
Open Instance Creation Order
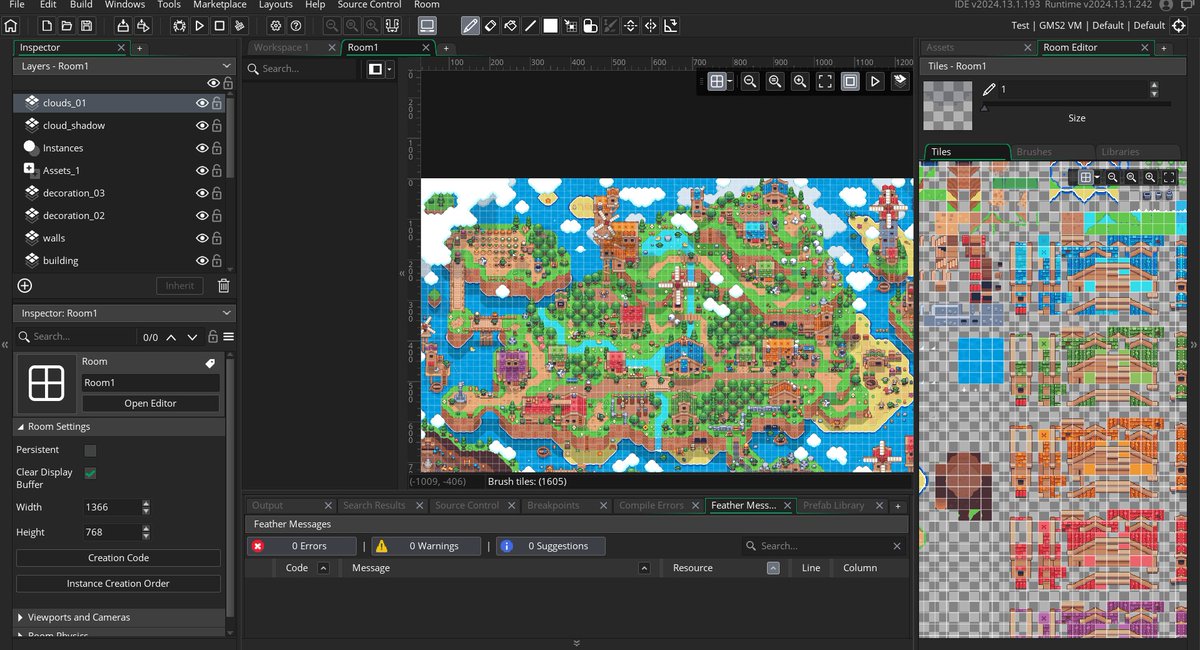pyautogui.click(x=118, y=583)
